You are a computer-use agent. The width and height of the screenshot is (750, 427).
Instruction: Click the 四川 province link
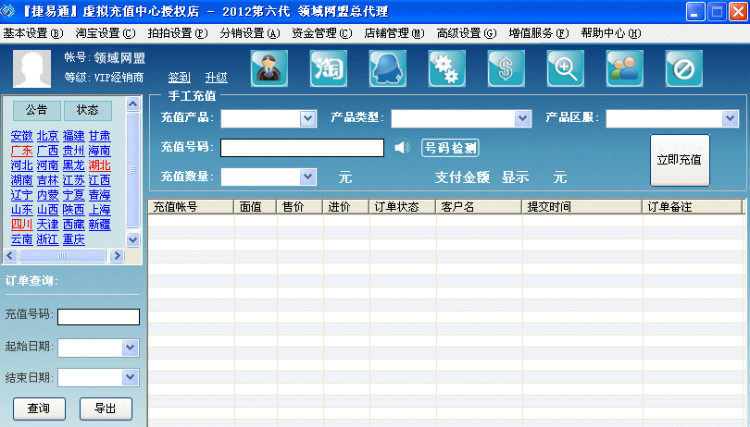tap(22, 224)
